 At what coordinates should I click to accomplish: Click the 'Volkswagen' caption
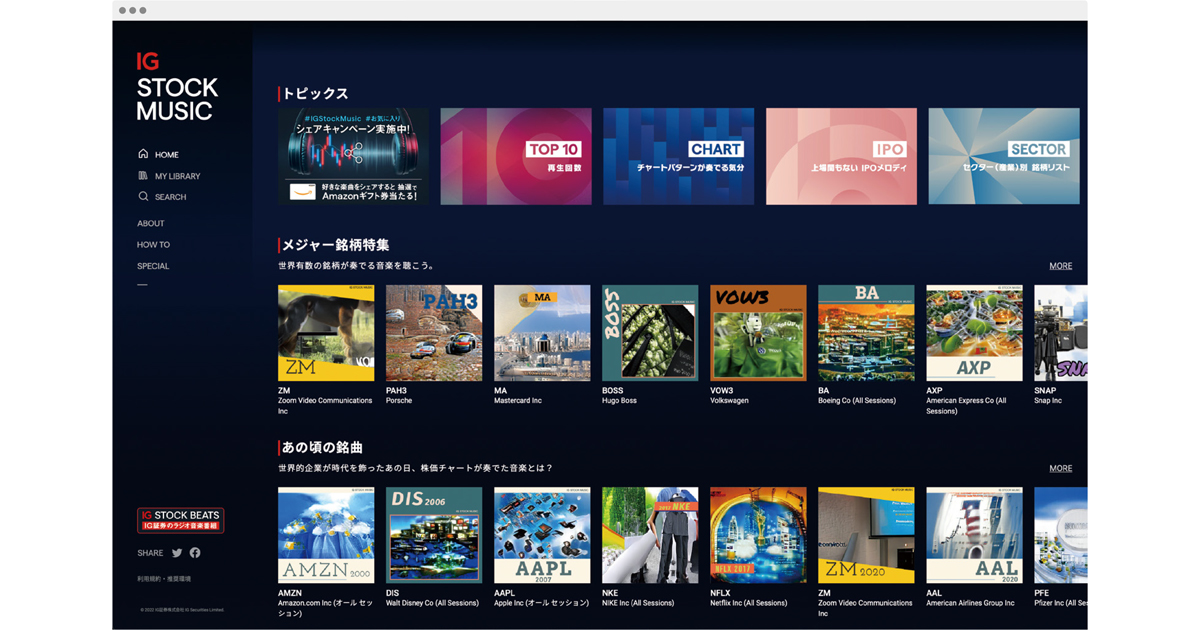[729, 401]
